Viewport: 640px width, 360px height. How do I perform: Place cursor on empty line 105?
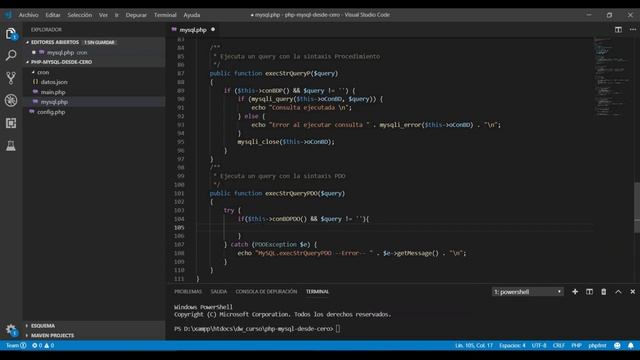[394, 227]
